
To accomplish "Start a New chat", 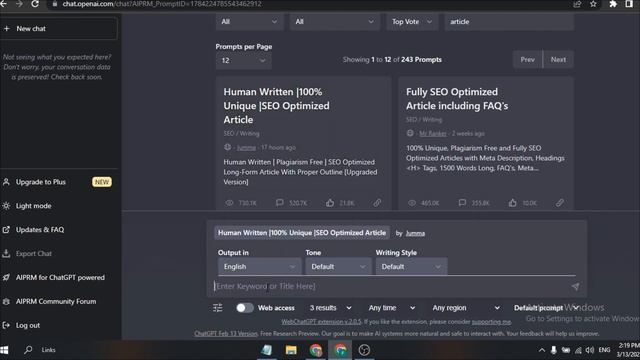I will [x=59, y=29].
